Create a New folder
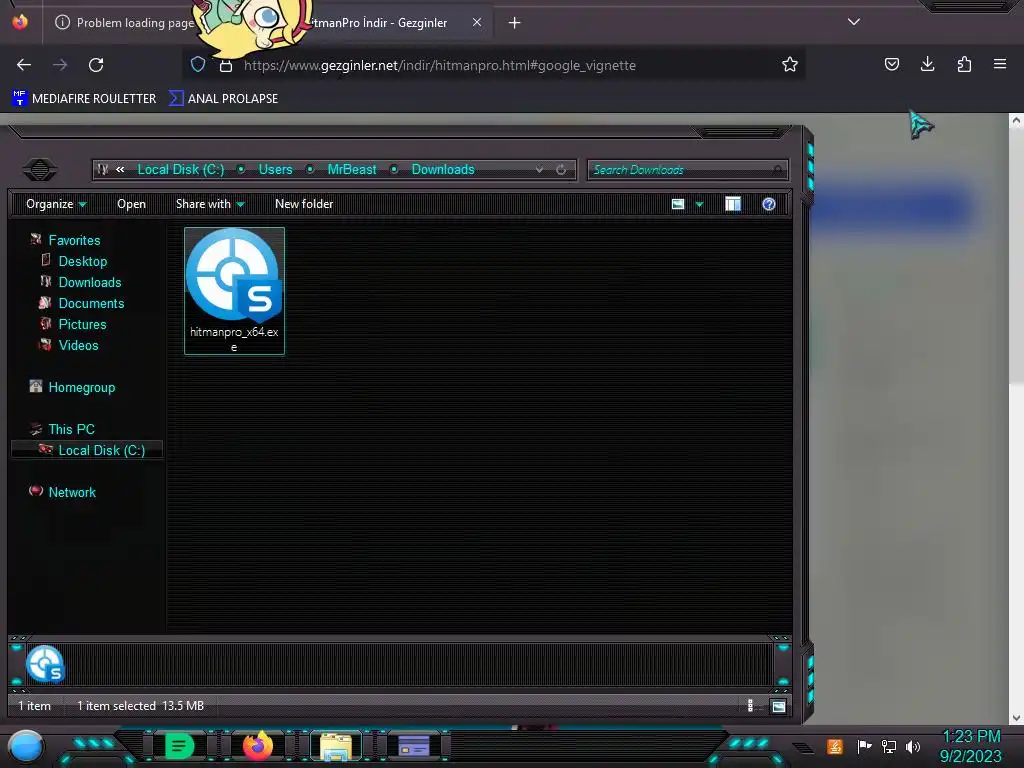1024x768 pixels. 304,204
